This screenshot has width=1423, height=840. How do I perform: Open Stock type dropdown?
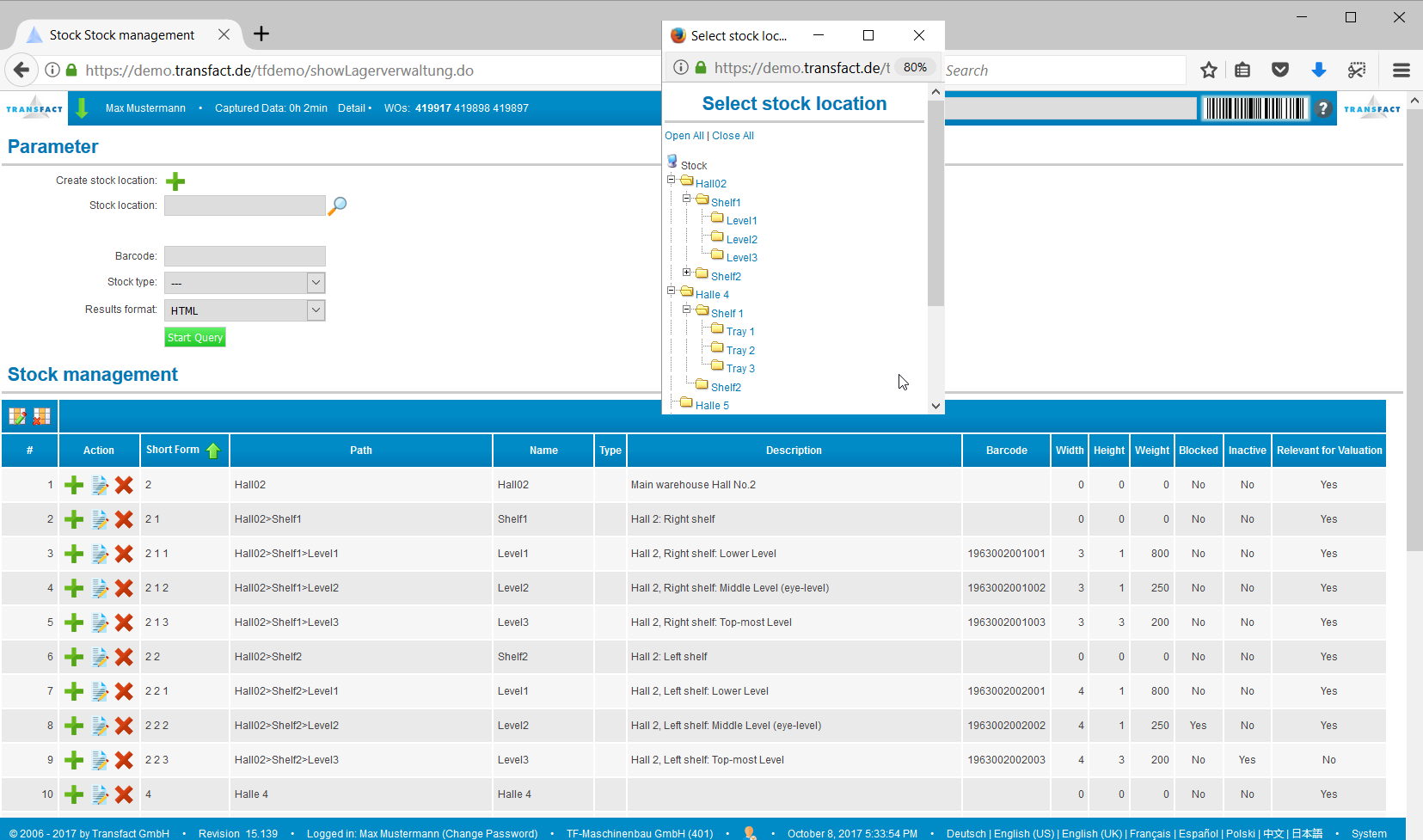(245, 283)
